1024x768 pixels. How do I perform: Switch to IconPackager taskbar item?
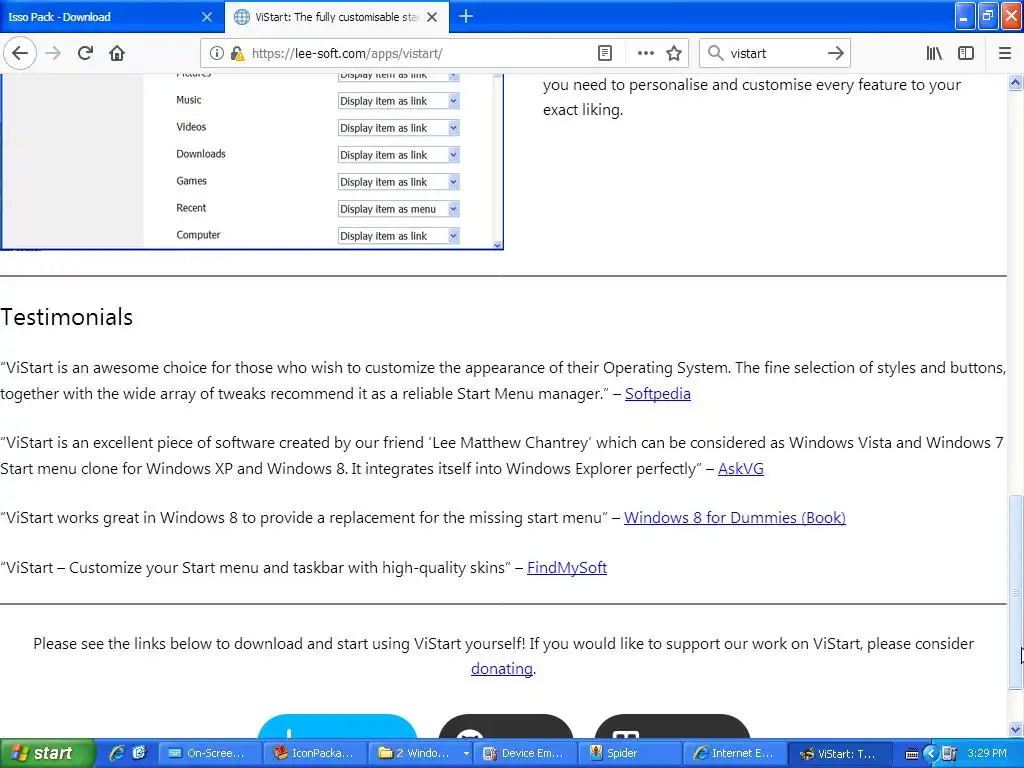click(x=315, y=753)
